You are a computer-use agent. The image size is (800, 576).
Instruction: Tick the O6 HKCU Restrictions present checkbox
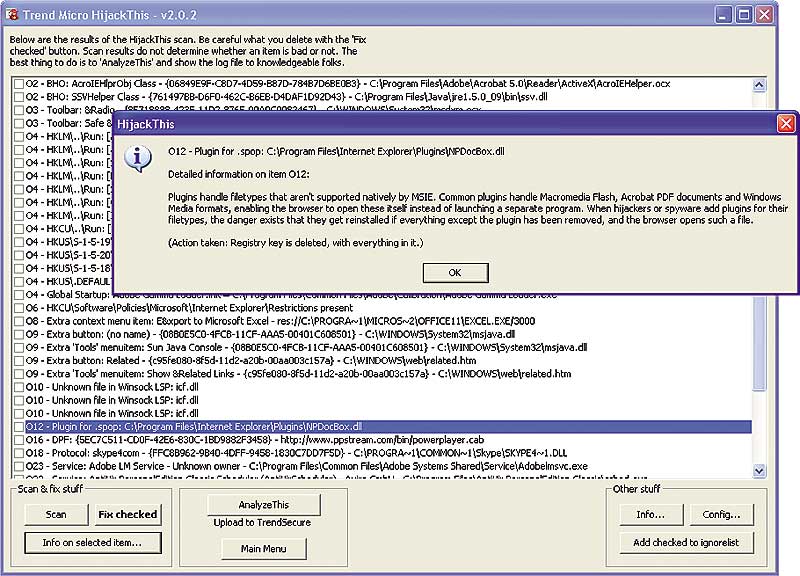click(x=19, y=308)
